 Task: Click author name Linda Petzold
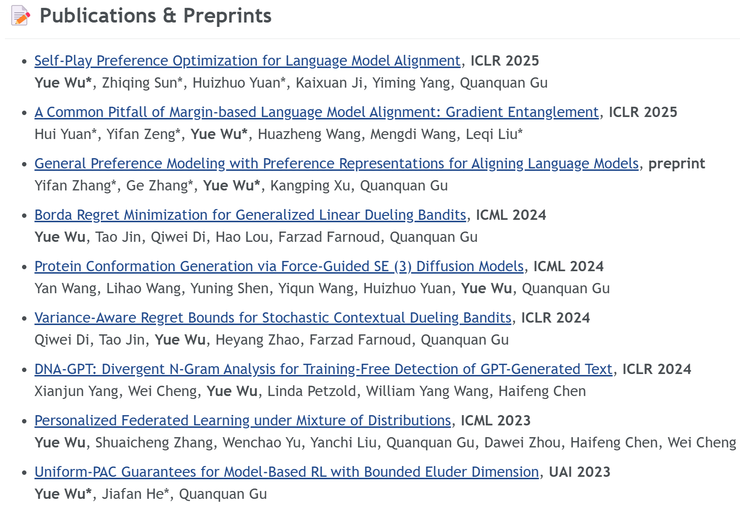click(x=311, y=392)
